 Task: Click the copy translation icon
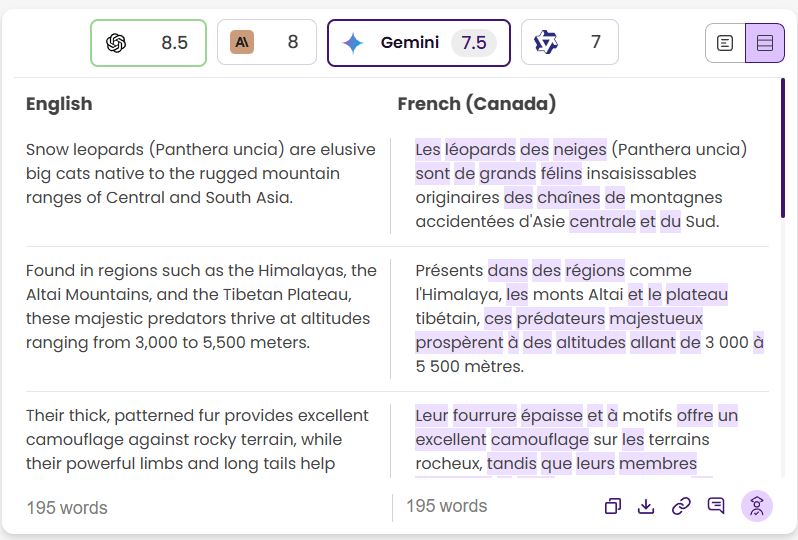(x=613, y=506)
